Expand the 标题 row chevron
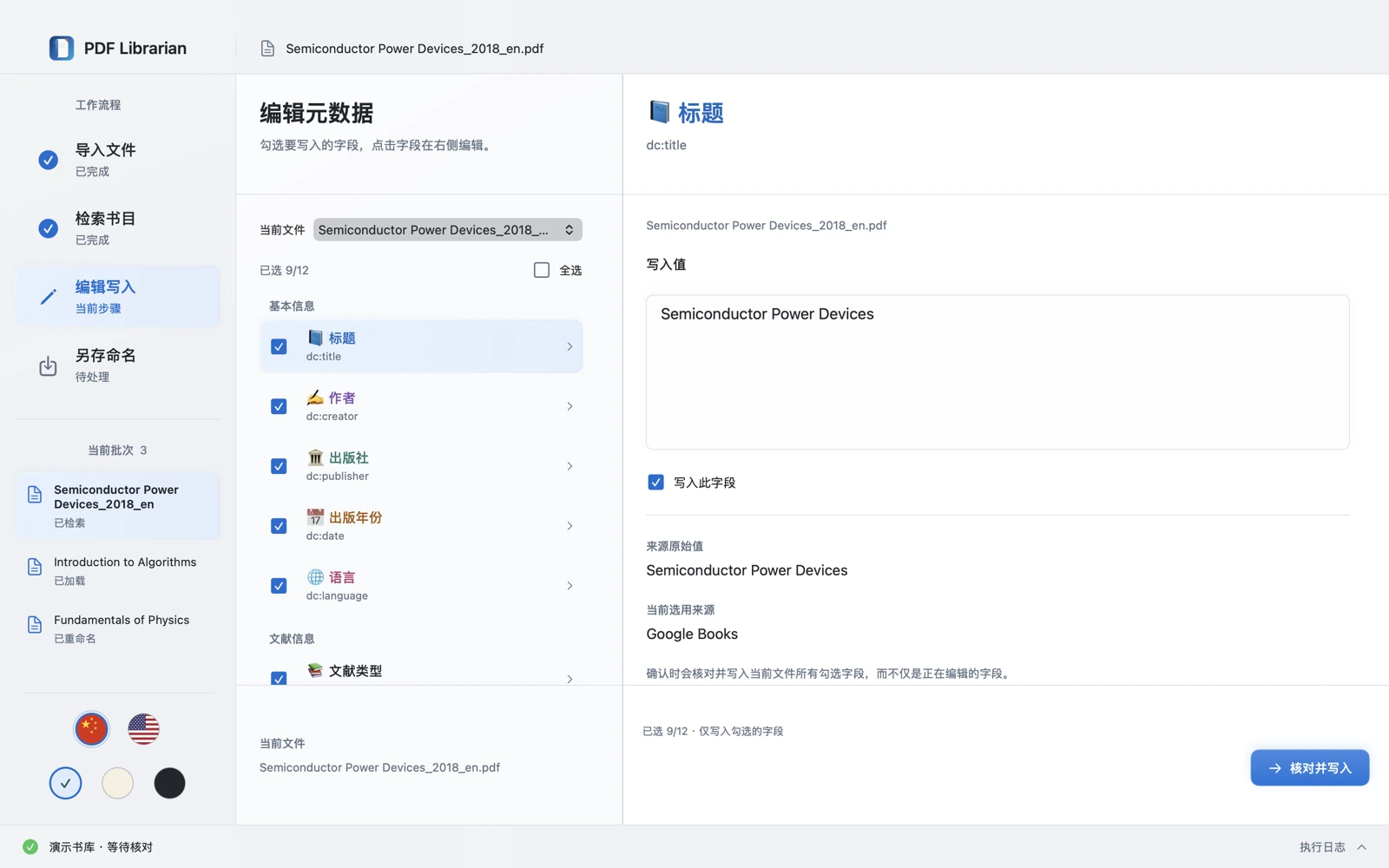The image size is (1389, 868). click(x=569, y=346)
